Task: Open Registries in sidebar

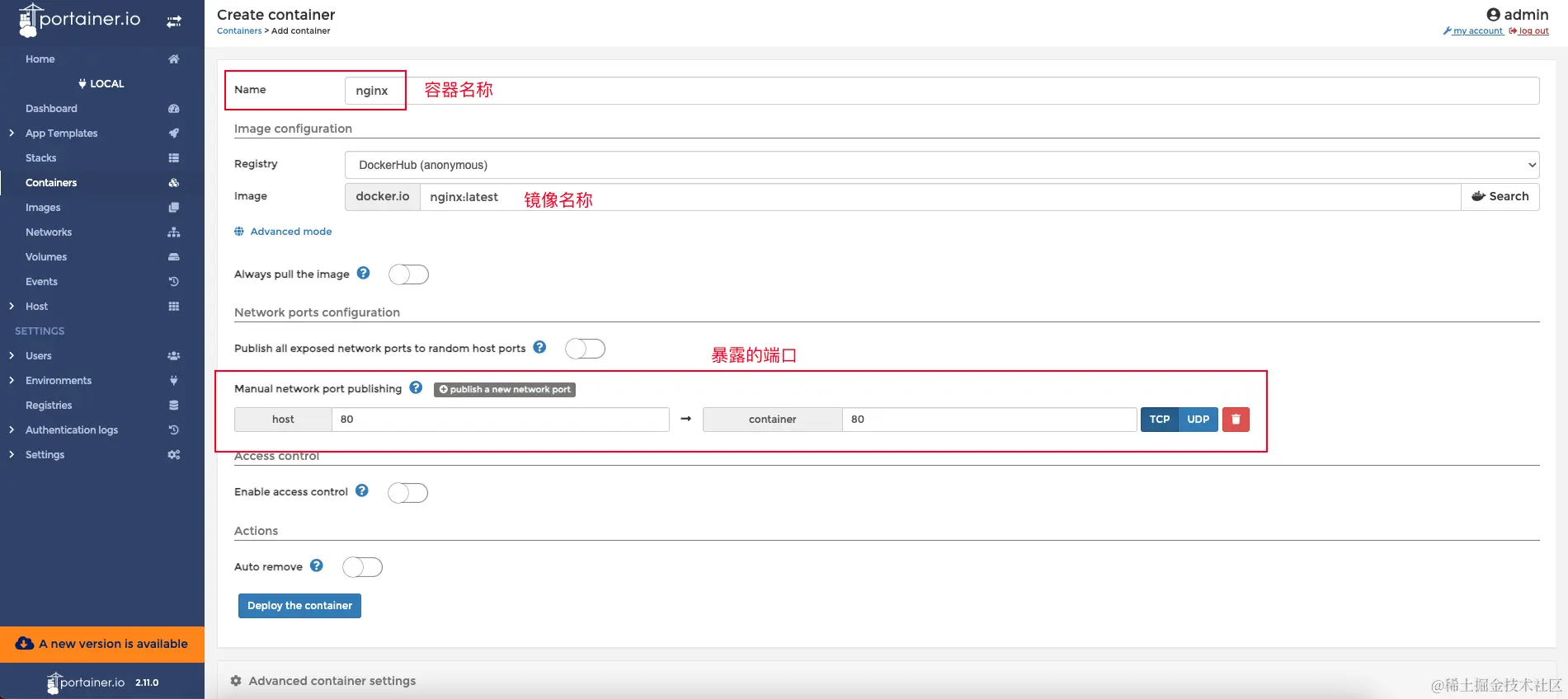Action: coord(49,405)
